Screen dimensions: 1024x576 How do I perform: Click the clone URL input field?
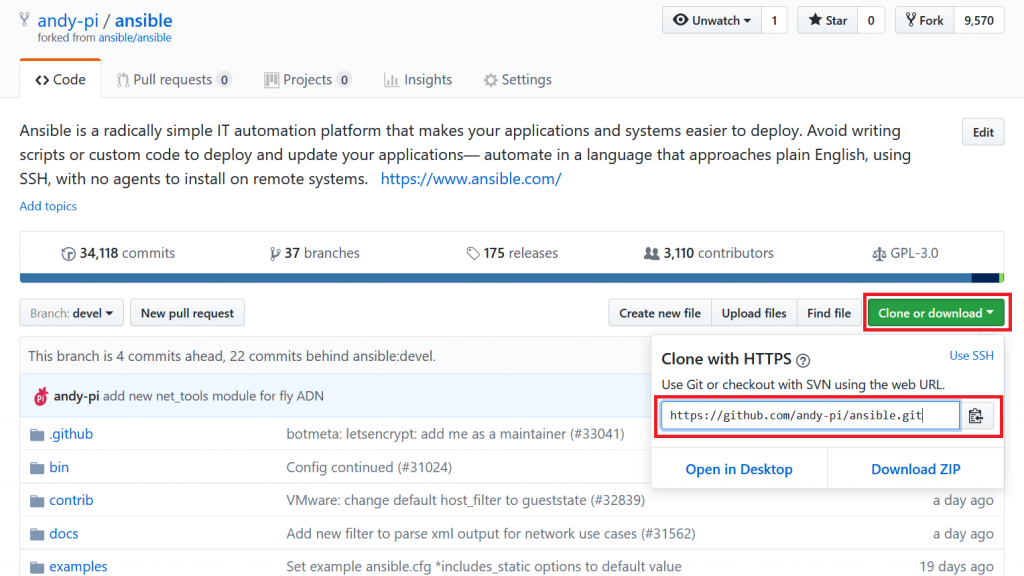tap(810, 416)
